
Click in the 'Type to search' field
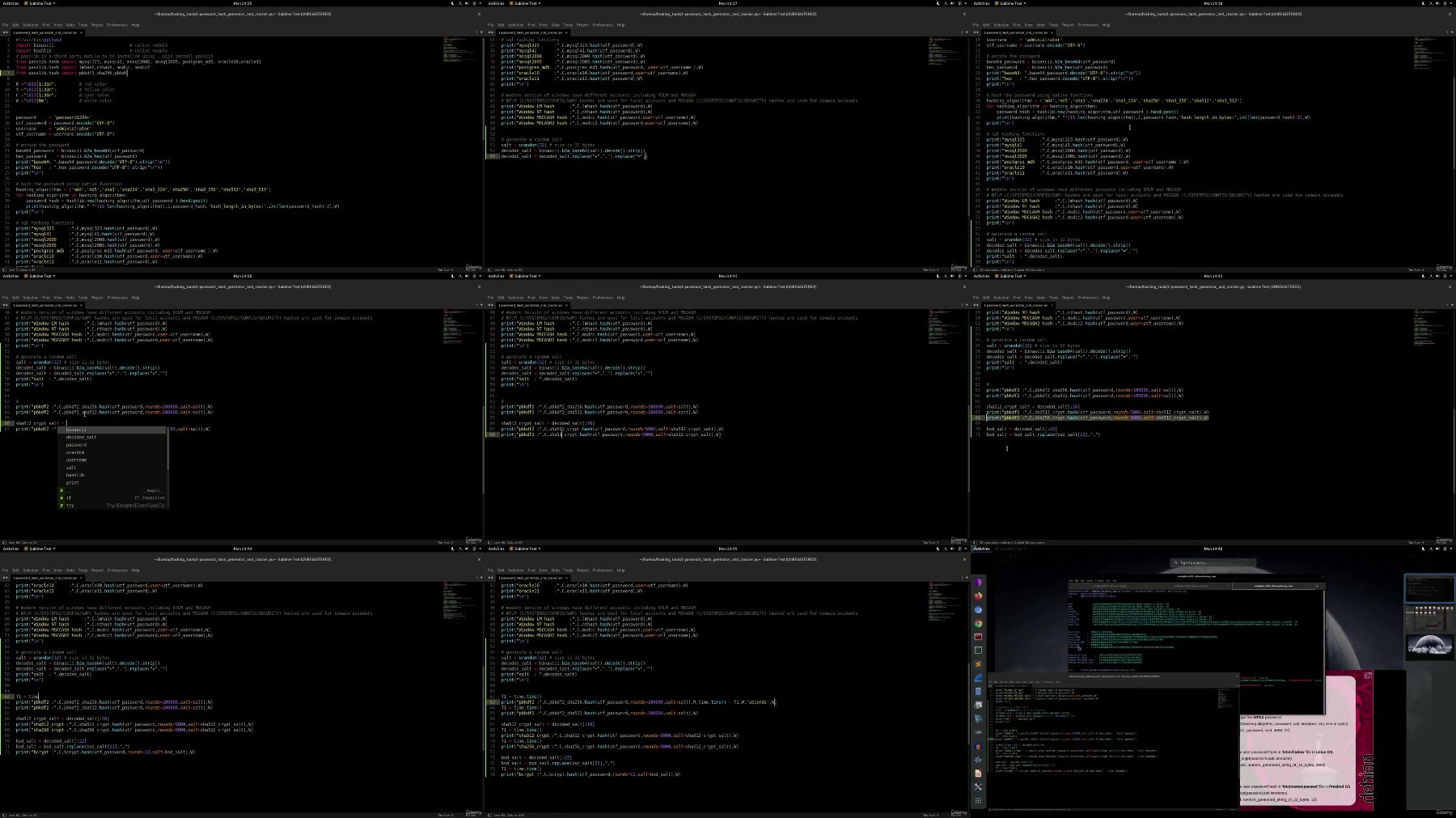click(1213, 562)
